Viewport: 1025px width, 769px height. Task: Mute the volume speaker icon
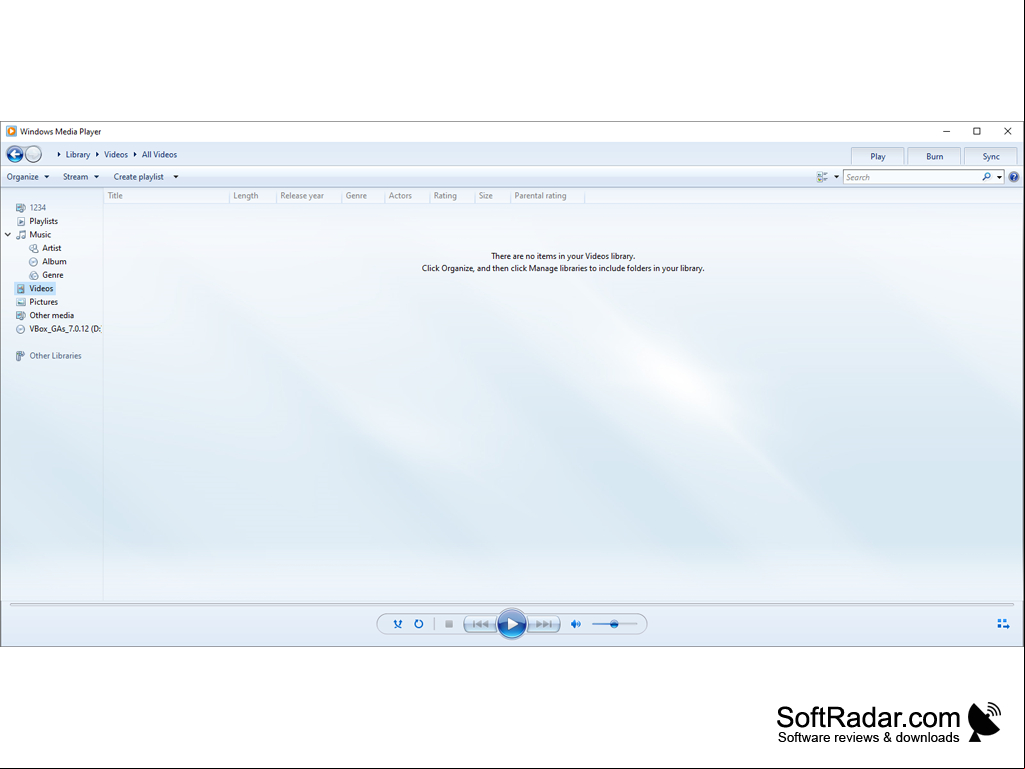(575, 624)
